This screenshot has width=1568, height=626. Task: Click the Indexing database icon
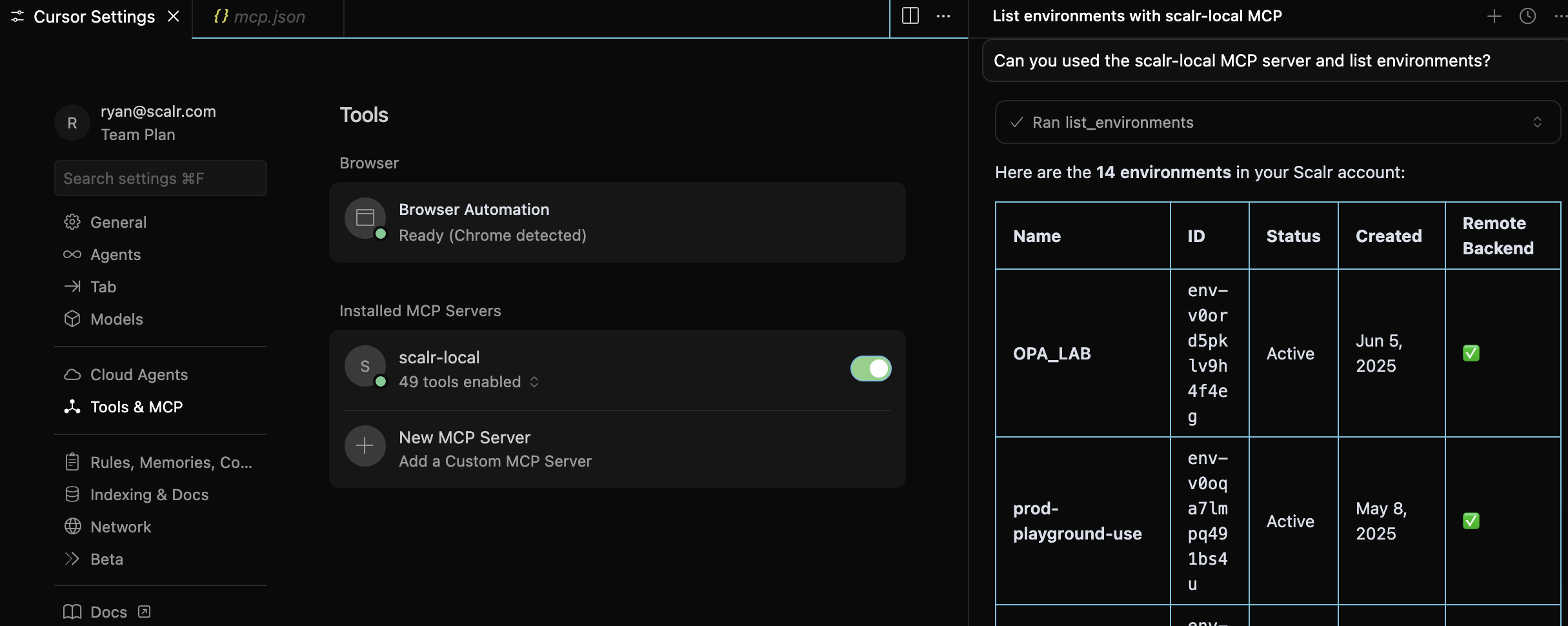(x=72, y=494)
